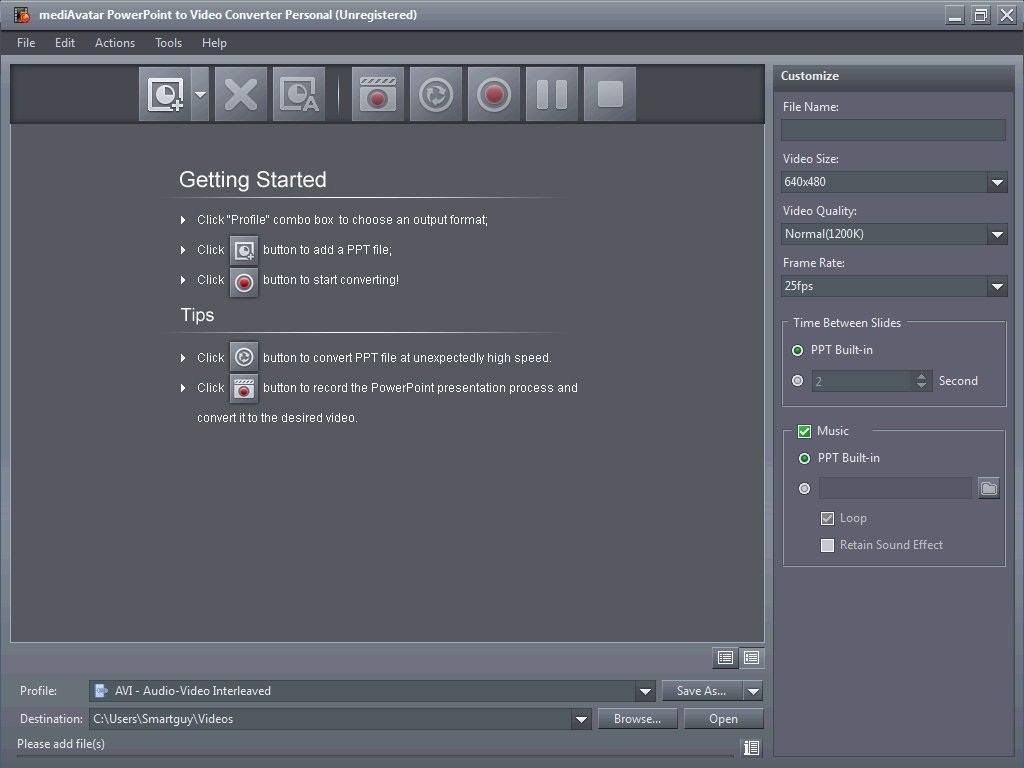Click the Add PPT file toolbar button

165,94
